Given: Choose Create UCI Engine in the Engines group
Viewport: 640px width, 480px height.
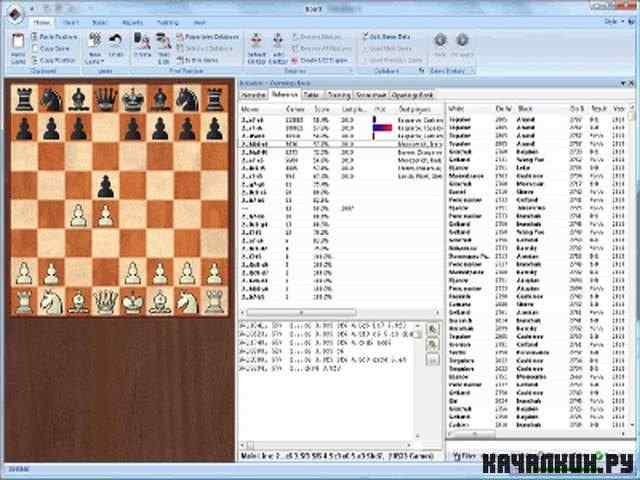Looking at the screenshot, I should tap(320, 60).
